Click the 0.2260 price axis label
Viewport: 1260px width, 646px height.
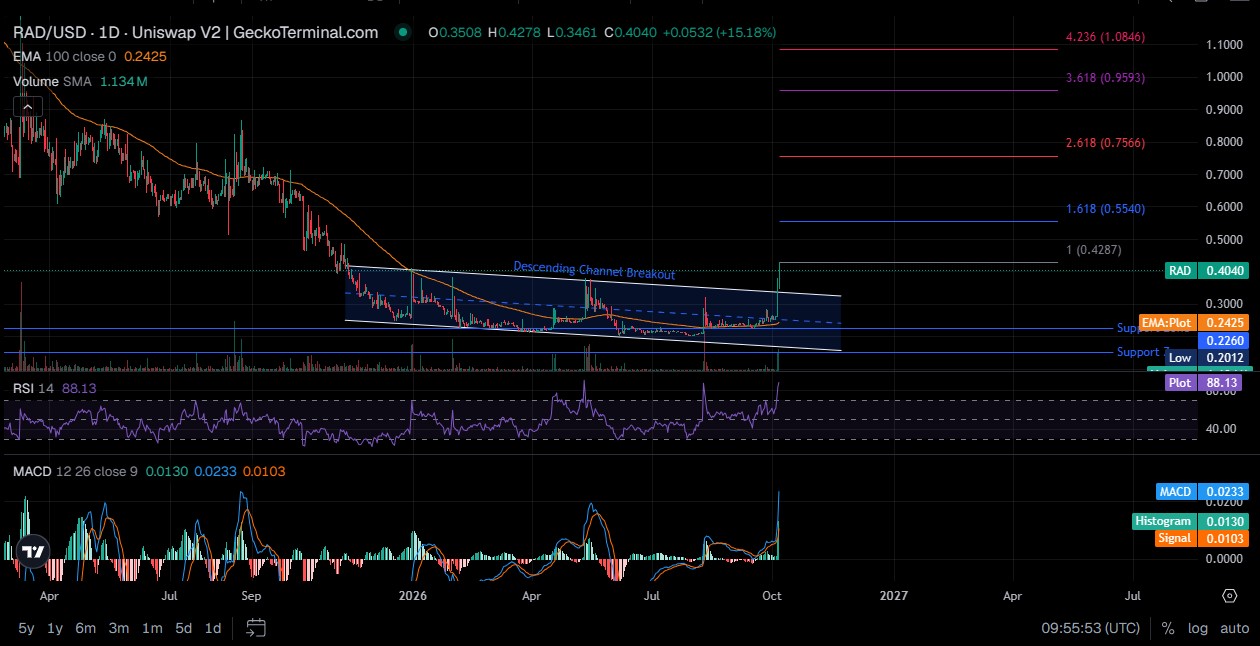[x=1222, y=341]
